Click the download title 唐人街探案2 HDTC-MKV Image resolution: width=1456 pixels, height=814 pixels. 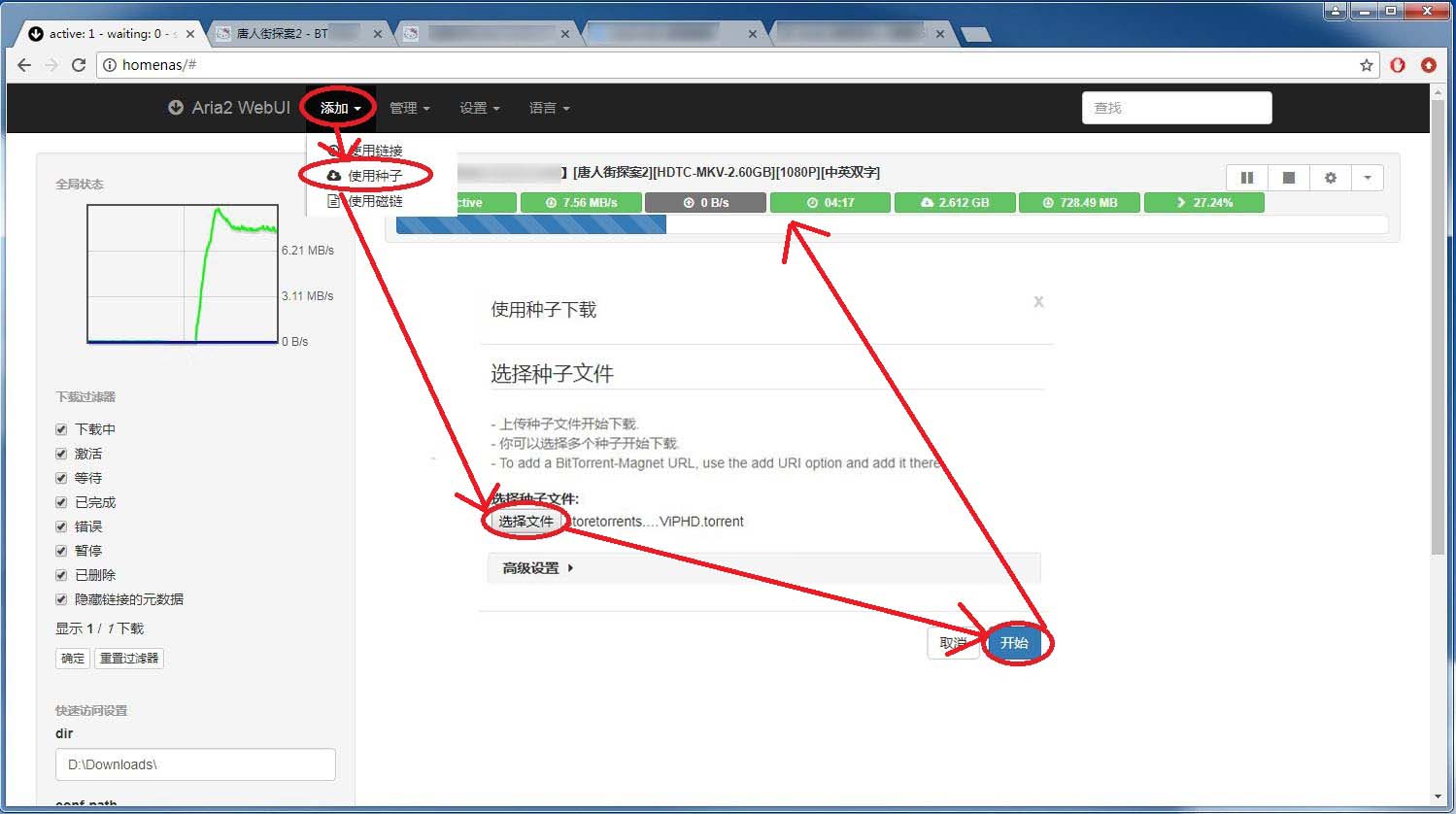(x=727, y=173)
